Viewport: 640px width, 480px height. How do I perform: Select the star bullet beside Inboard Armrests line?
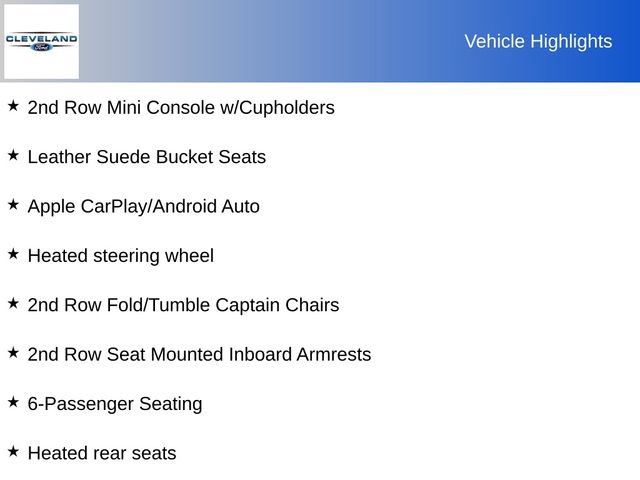tap(13, 352)
